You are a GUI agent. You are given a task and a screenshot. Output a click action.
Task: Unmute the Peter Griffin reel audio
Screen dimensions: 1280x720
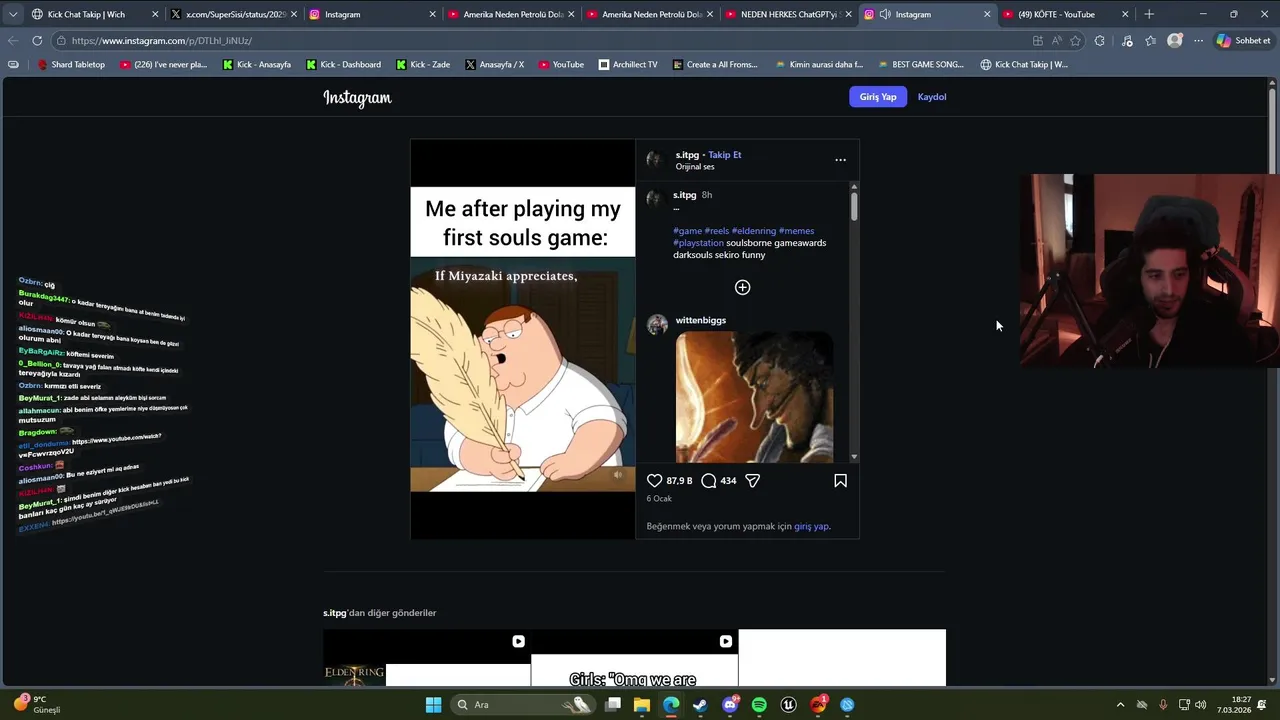coord(617,475)
